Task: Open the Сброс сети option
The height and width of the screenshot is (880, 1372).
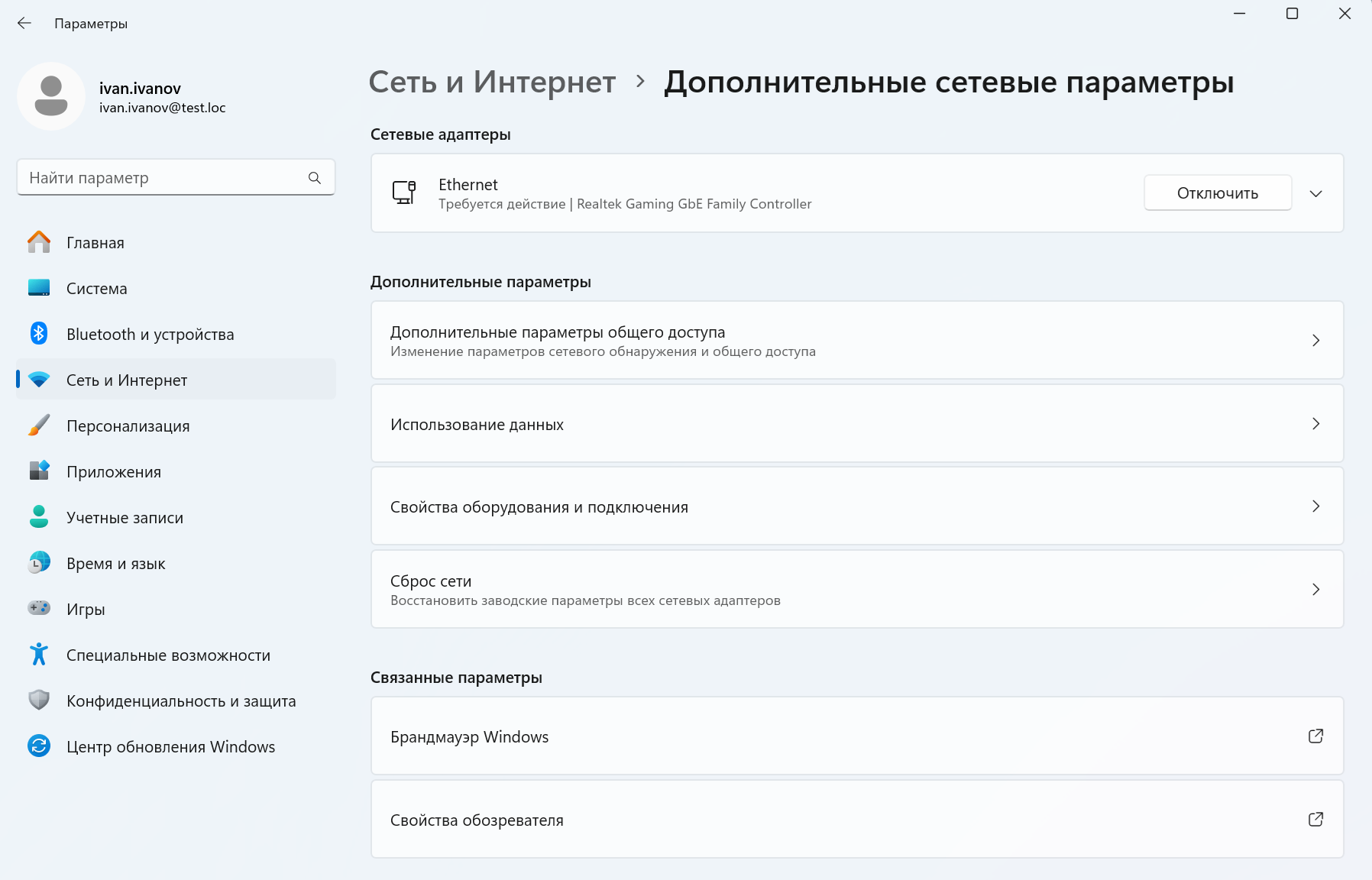Action: [x=856, y=590]
